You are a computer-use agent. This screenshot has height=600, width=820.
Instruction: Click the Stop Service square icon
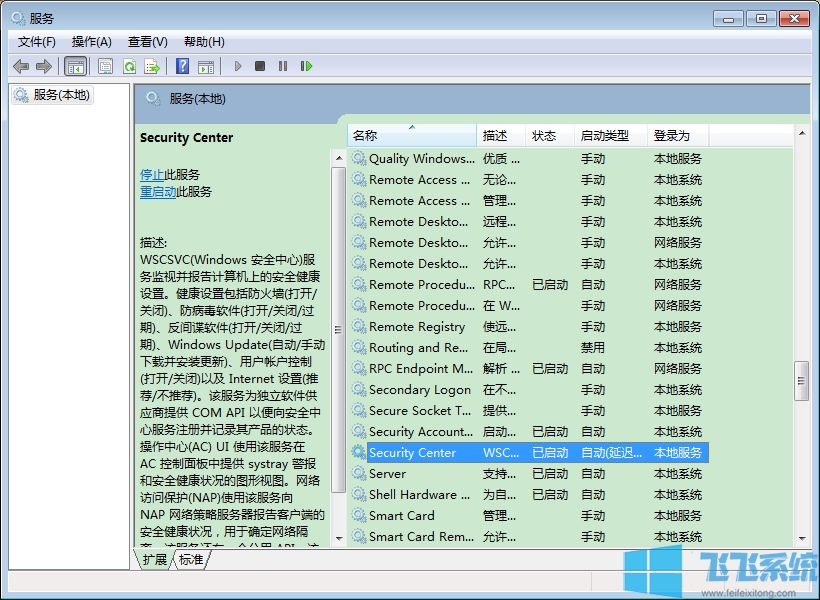tap(260, 65)
